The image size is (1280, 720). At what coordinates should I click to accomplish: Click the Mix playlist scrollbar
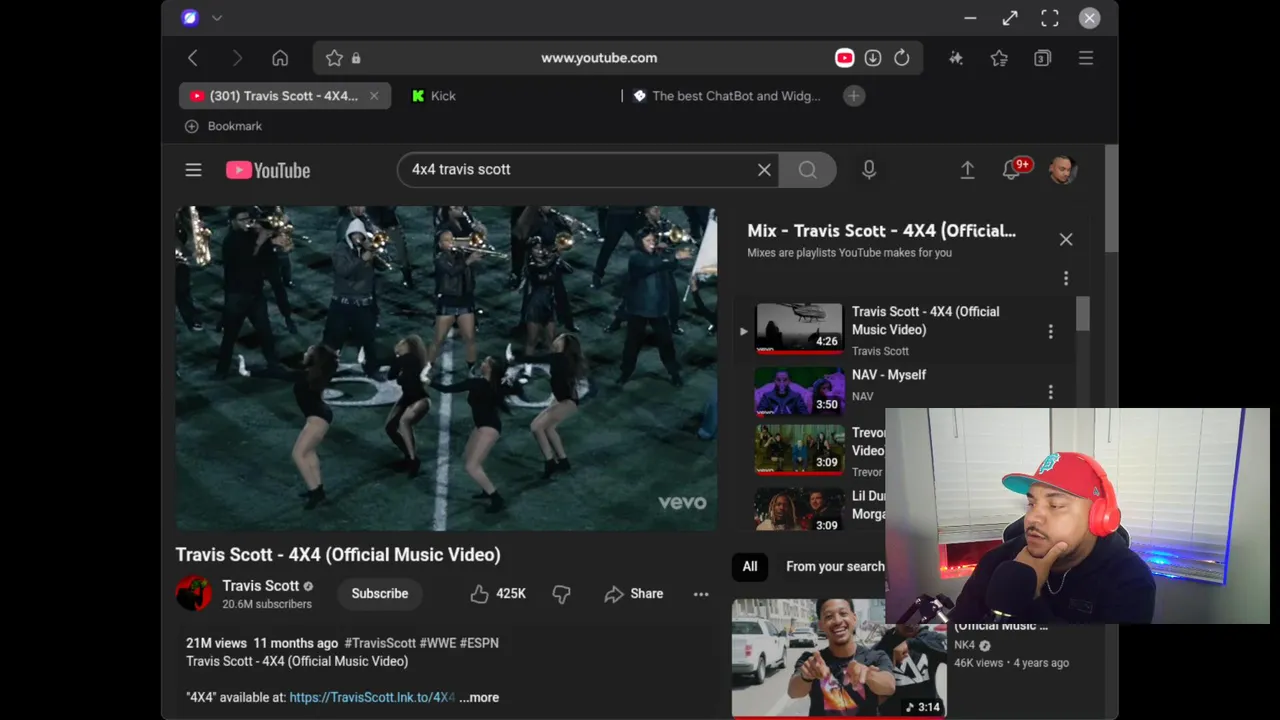[1083, 313]
